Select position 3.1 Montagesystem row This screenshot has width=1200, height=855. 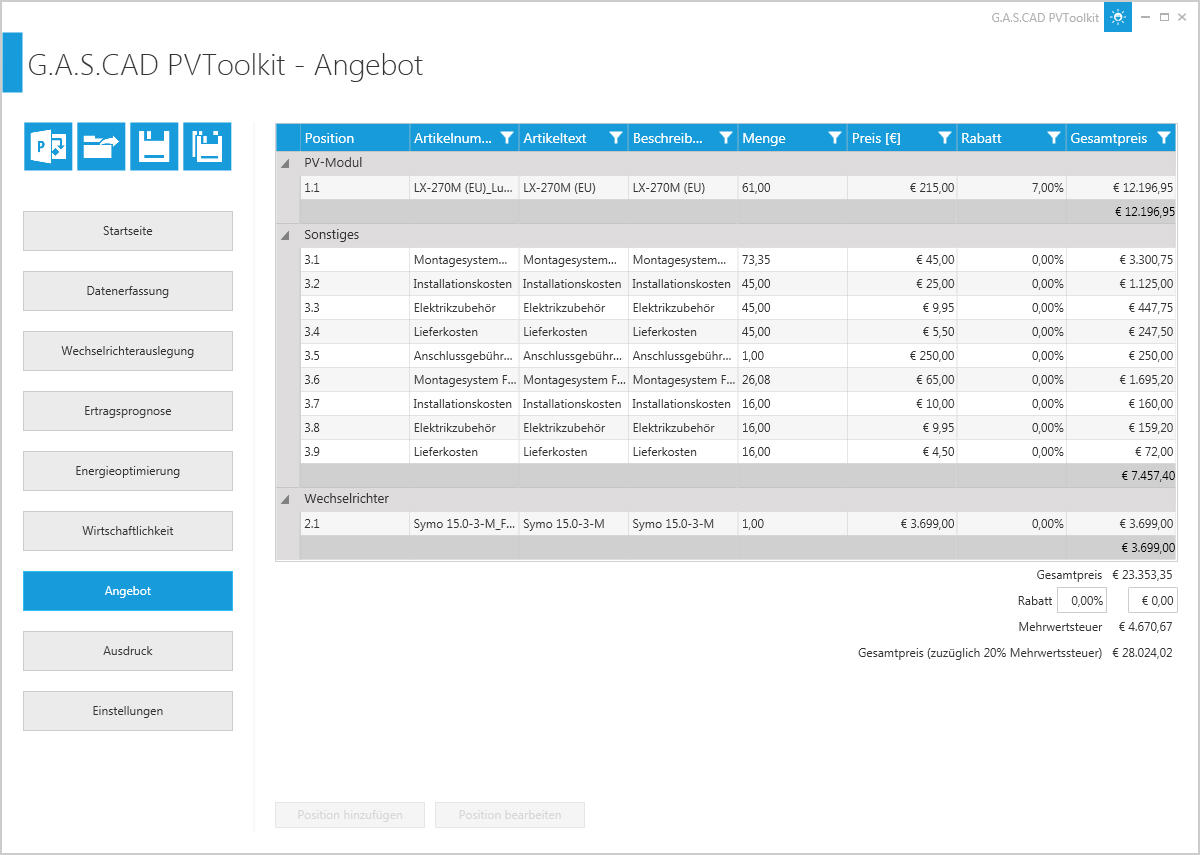[738, 259]
